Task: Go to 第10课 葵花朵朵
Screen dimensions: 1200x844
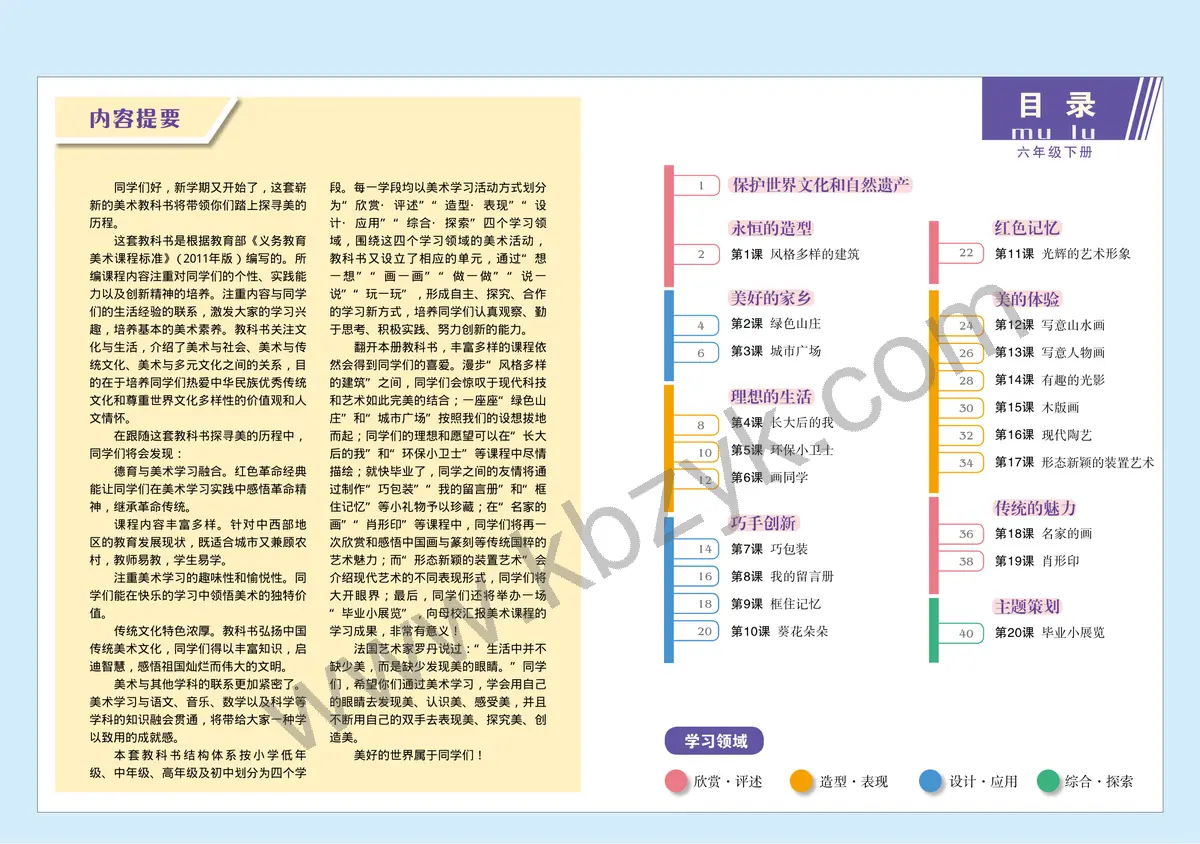Action: click(x=779, y=631)
